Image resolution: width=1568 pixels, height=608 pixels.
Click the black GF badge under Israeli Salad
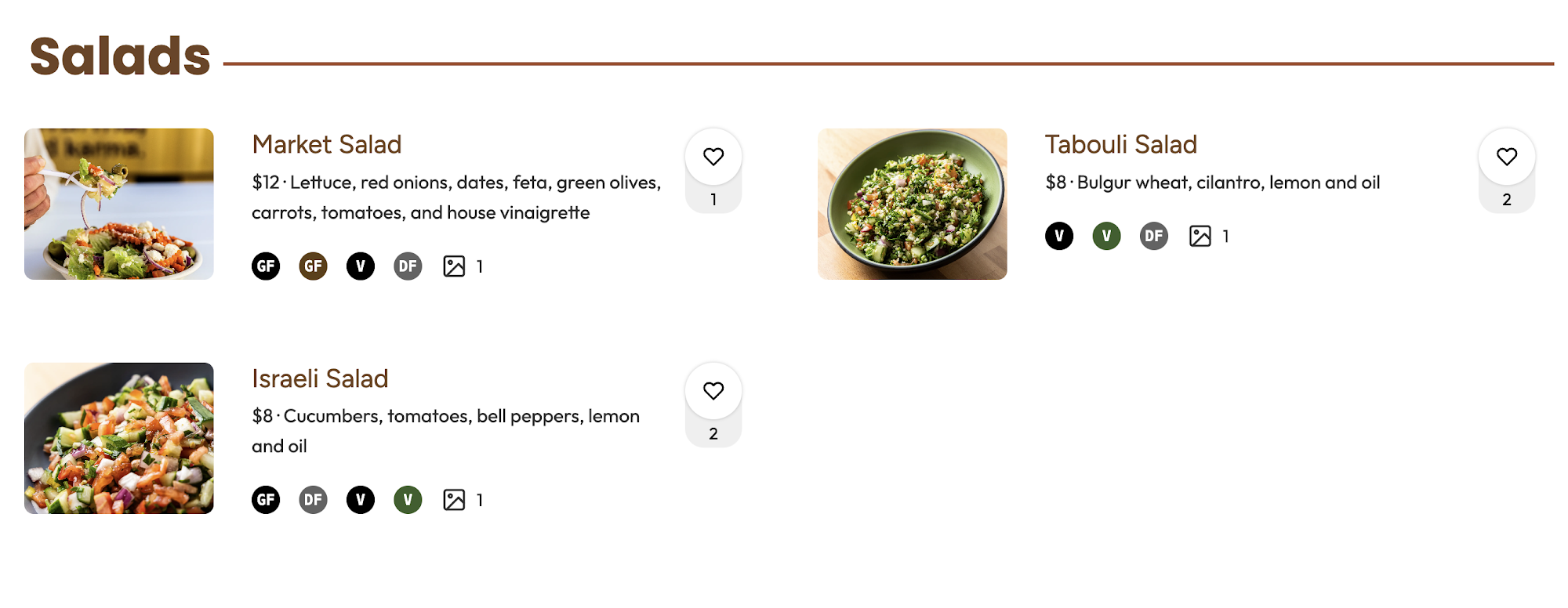266,500
